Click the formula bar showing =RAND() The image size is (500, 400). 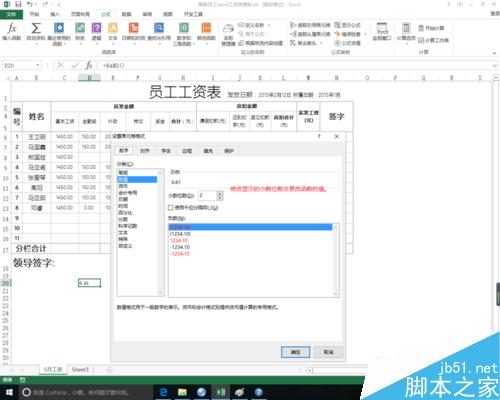[x=295, y=65]
